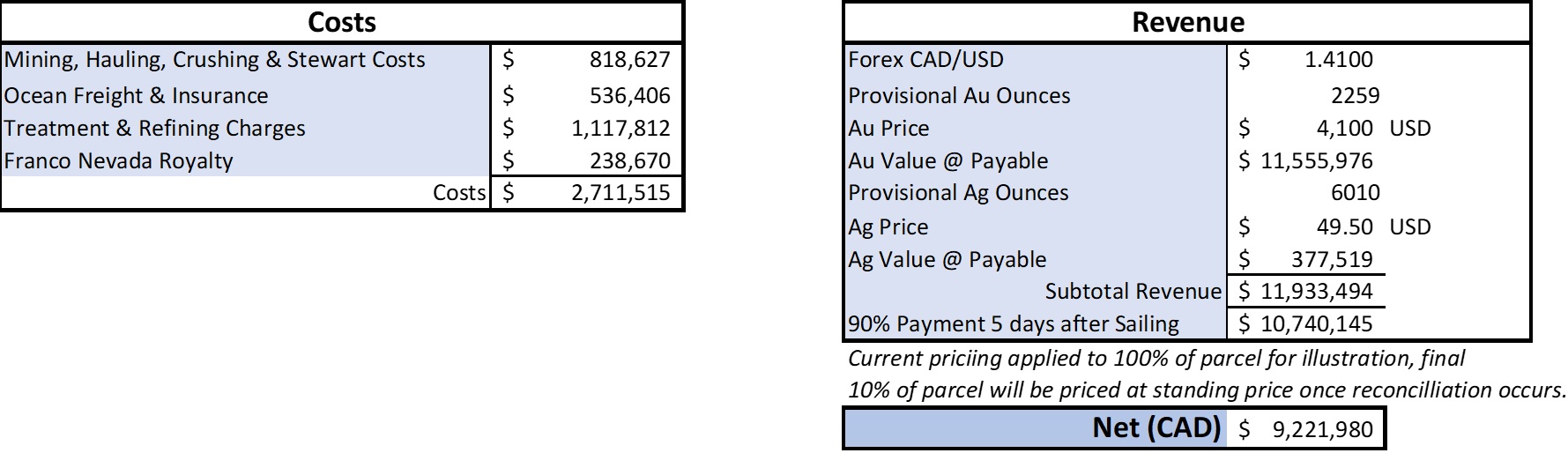This screenshot has height=453, width=1568.
Task: Click the Forex CAD/USD rate 1.4100
Action: (x=1338, y=60)
